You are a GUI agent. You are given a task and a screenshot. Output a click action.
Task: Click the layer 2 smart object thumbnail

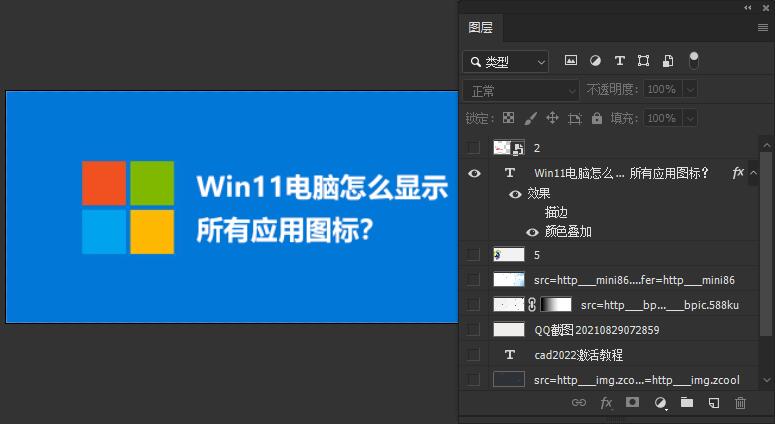509,147
